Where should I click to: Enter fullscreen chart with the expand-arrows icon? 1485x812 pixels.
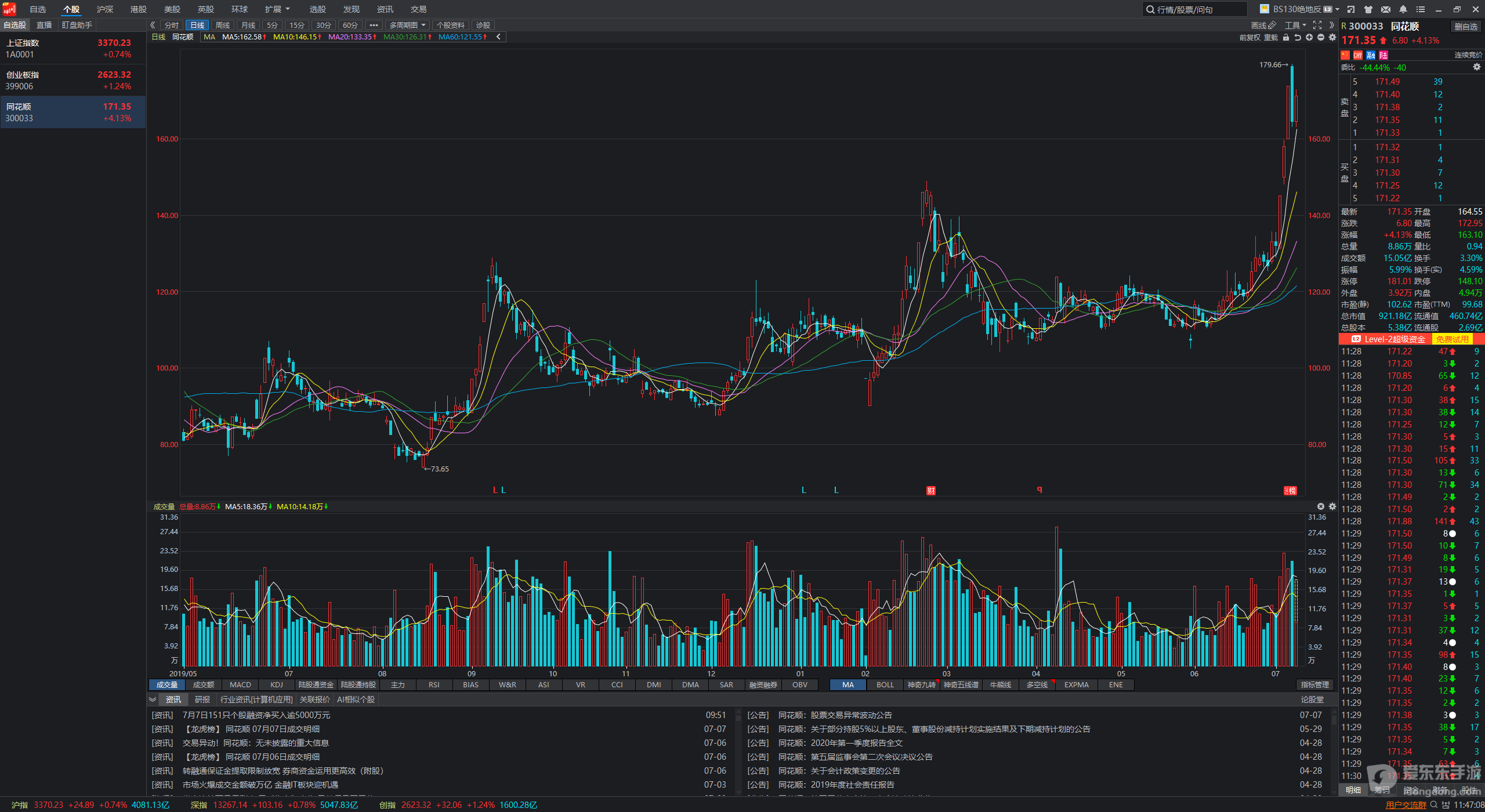tap(1317, 25)
